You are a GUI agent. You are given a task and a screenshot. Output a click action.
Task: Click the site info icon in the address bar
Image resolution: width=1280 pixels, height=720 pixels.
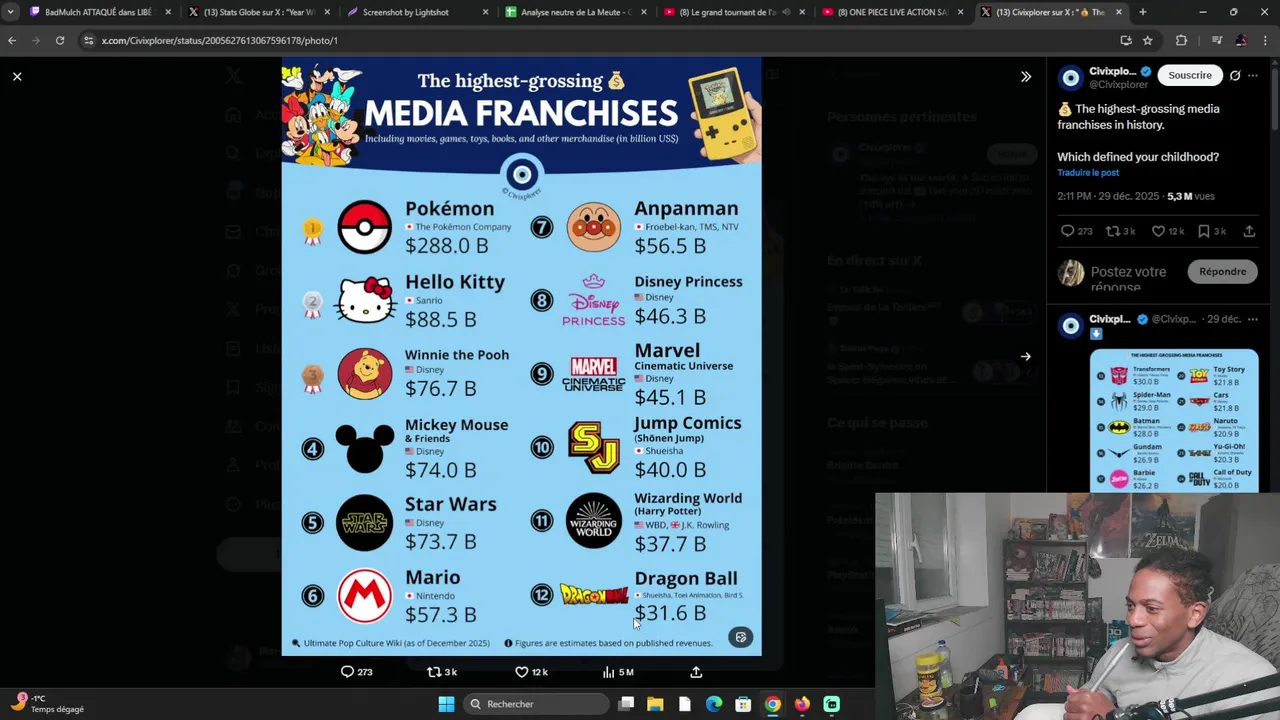[89, 40]
